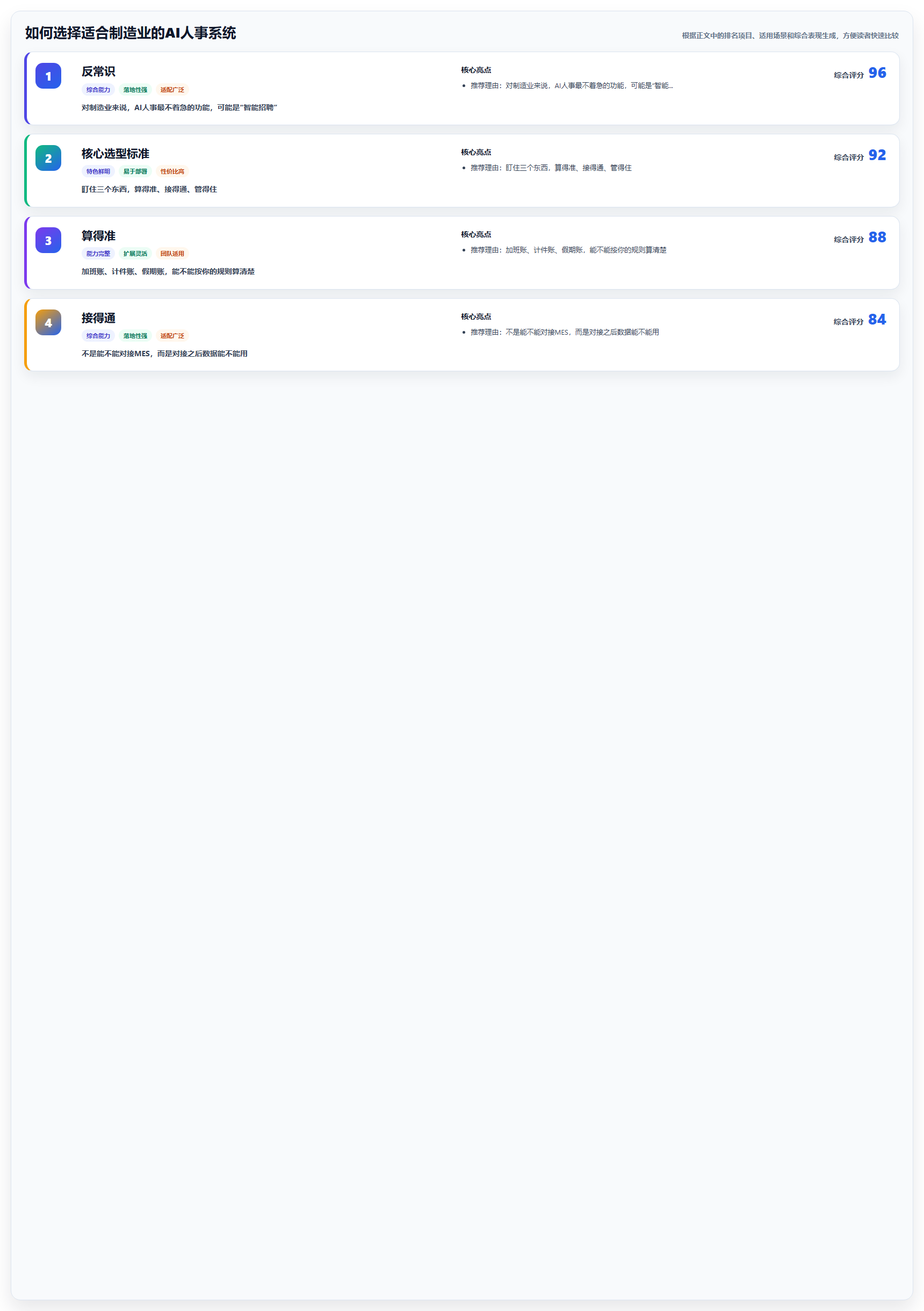Click the rank 1 number badge

click(x=48, y=76)
